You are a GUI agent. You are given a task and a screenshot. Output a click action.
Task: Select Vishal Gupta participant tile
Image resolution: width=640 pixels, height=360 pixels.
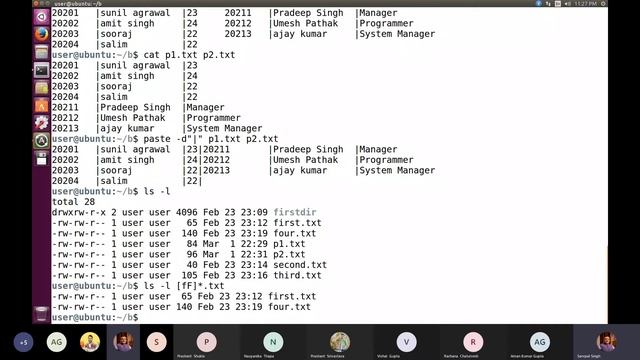(406, 342)
